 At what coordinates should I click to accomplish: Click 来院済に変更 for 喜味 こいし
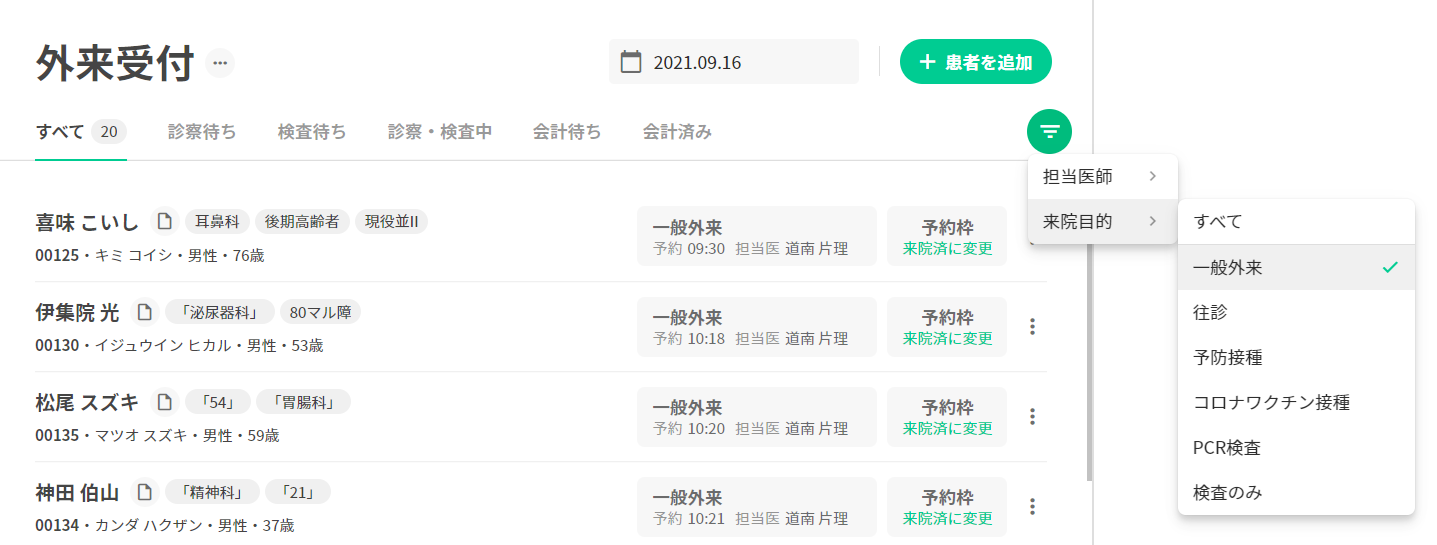947,248
